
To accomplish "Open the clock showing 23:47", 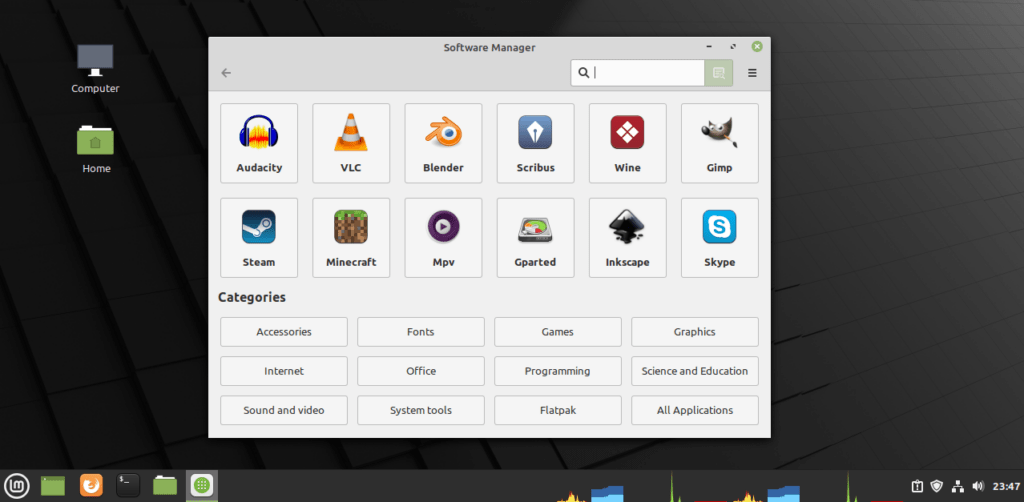I will click(x=1006, y=486).
